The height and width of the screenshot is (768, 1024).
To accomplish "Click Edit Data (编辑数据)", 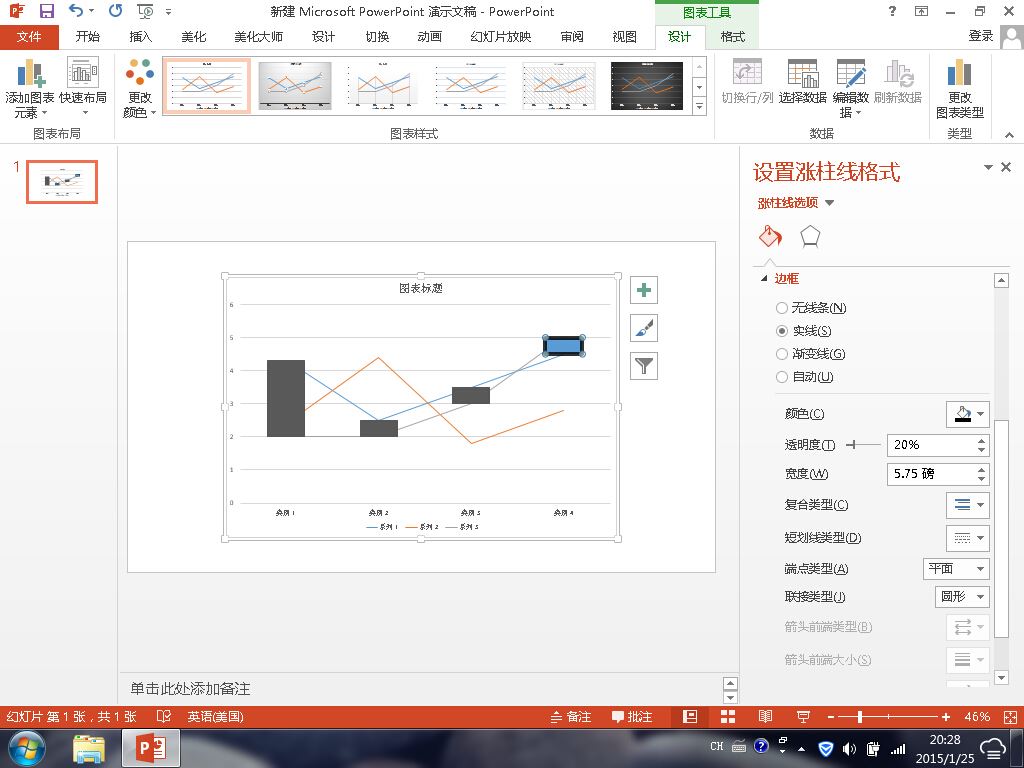I will tap(850, 88).
